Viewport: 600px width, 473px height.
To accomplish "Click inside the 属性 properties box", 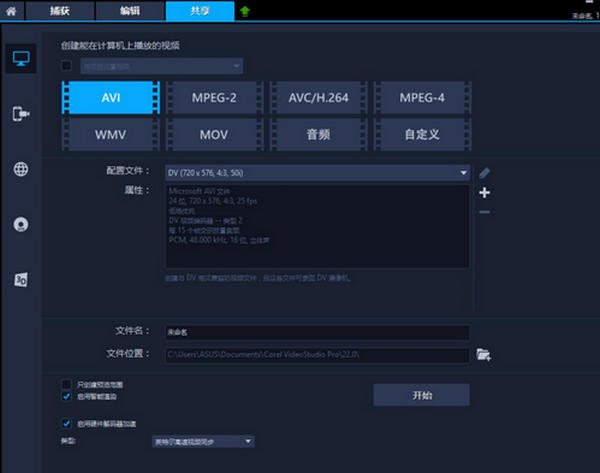I will click(x=317, y=226).
